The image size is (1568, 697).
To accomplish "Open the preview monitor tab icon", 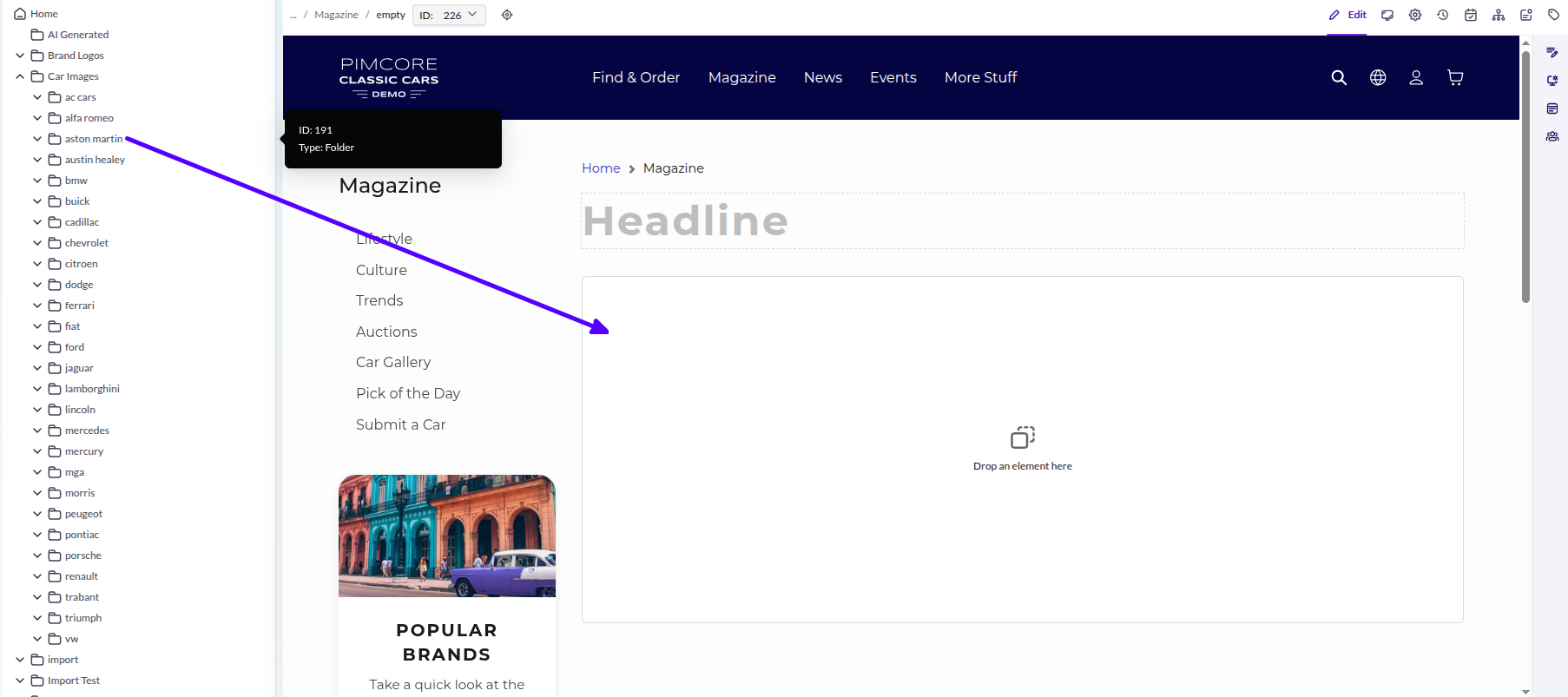I will coord(1387,15).
